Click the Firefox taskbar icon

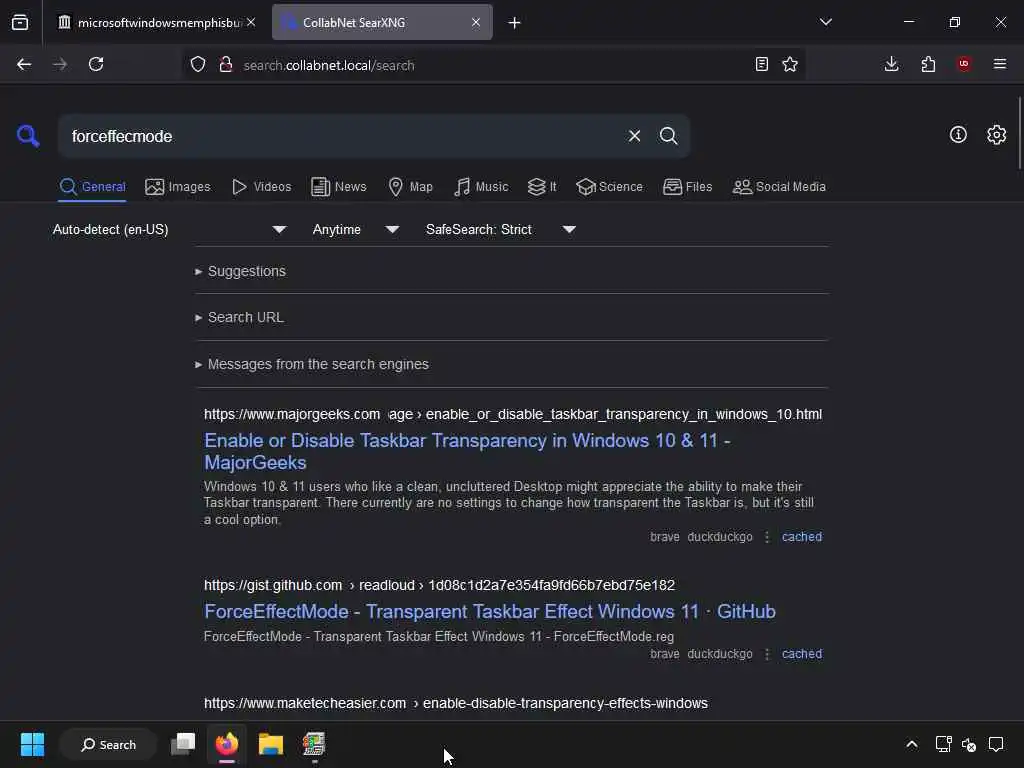[x=227, y=744]
